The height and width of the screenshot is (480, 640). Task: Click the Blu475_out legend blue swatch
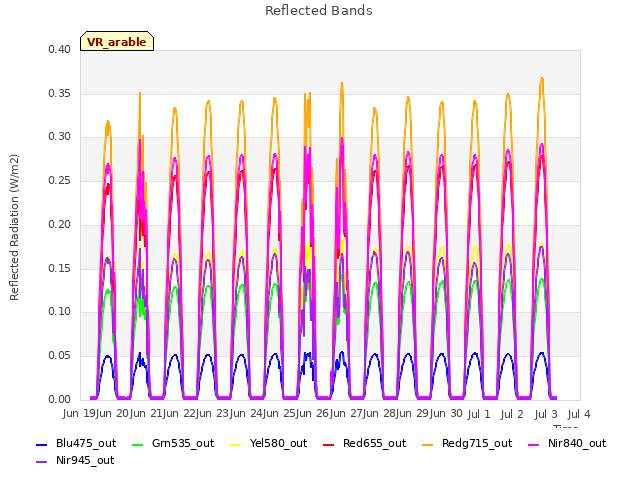click(x=42, y=444)
